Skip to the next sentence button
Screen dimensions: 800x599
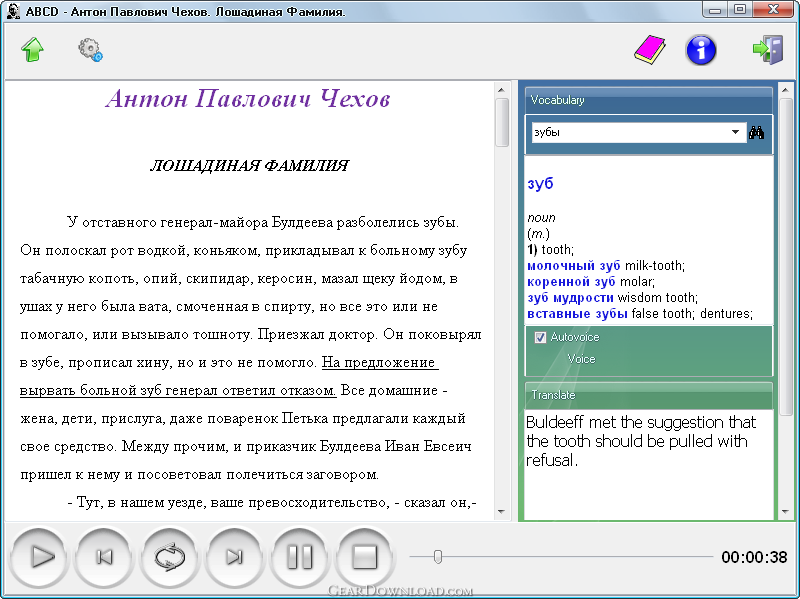(x=235, y=557)
